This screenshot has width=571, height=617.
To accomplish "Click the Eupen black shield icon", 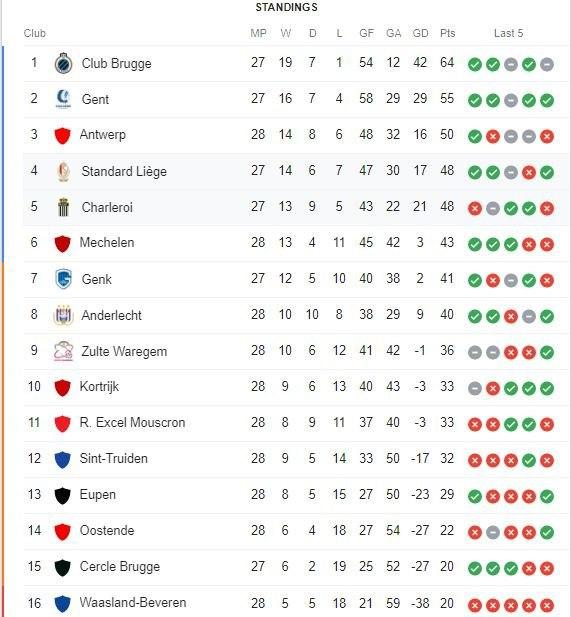I will (x=62, y=495).
